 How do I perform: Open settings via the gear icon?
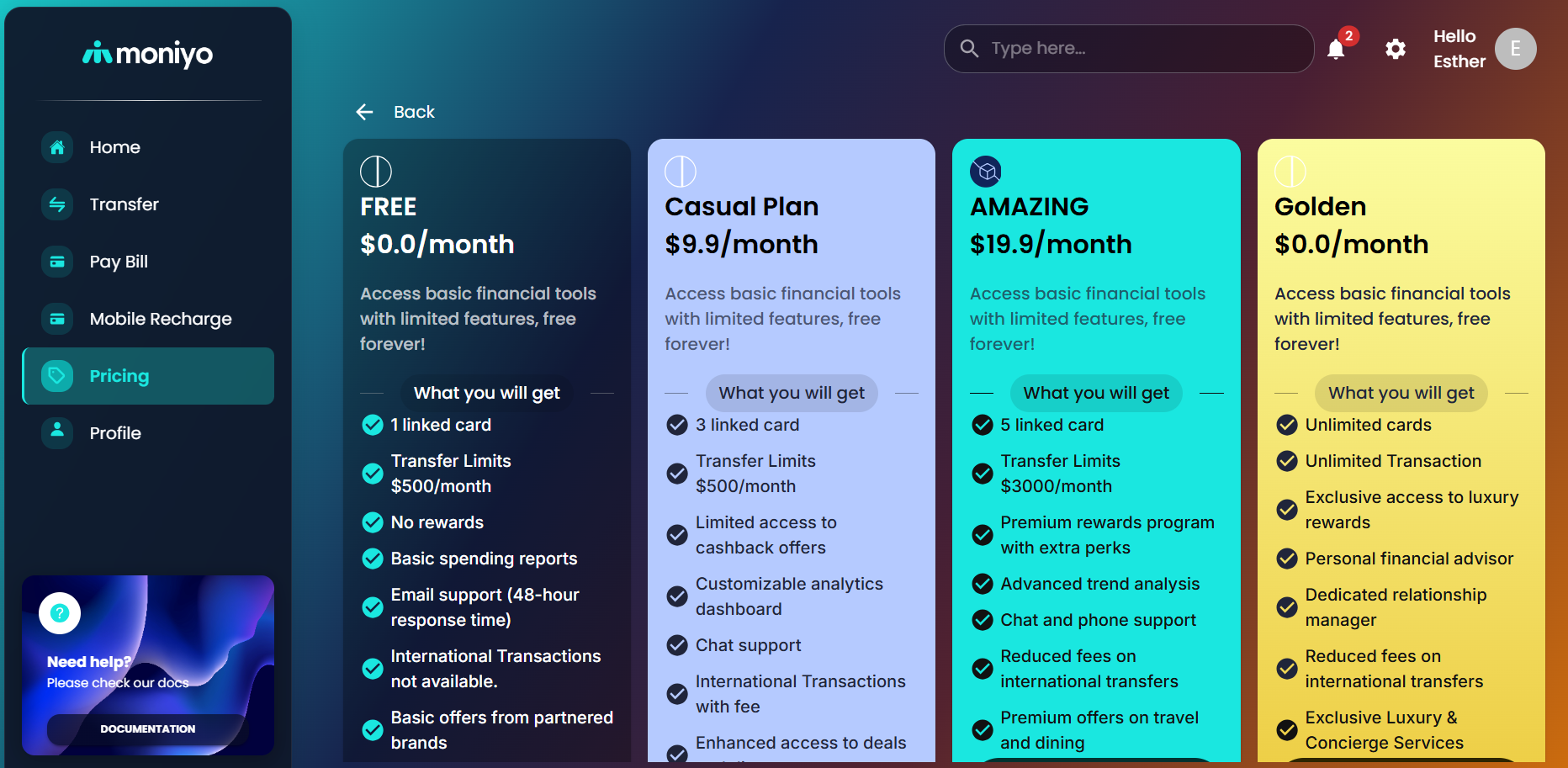pyautogui.click(x=1396, y=49)
